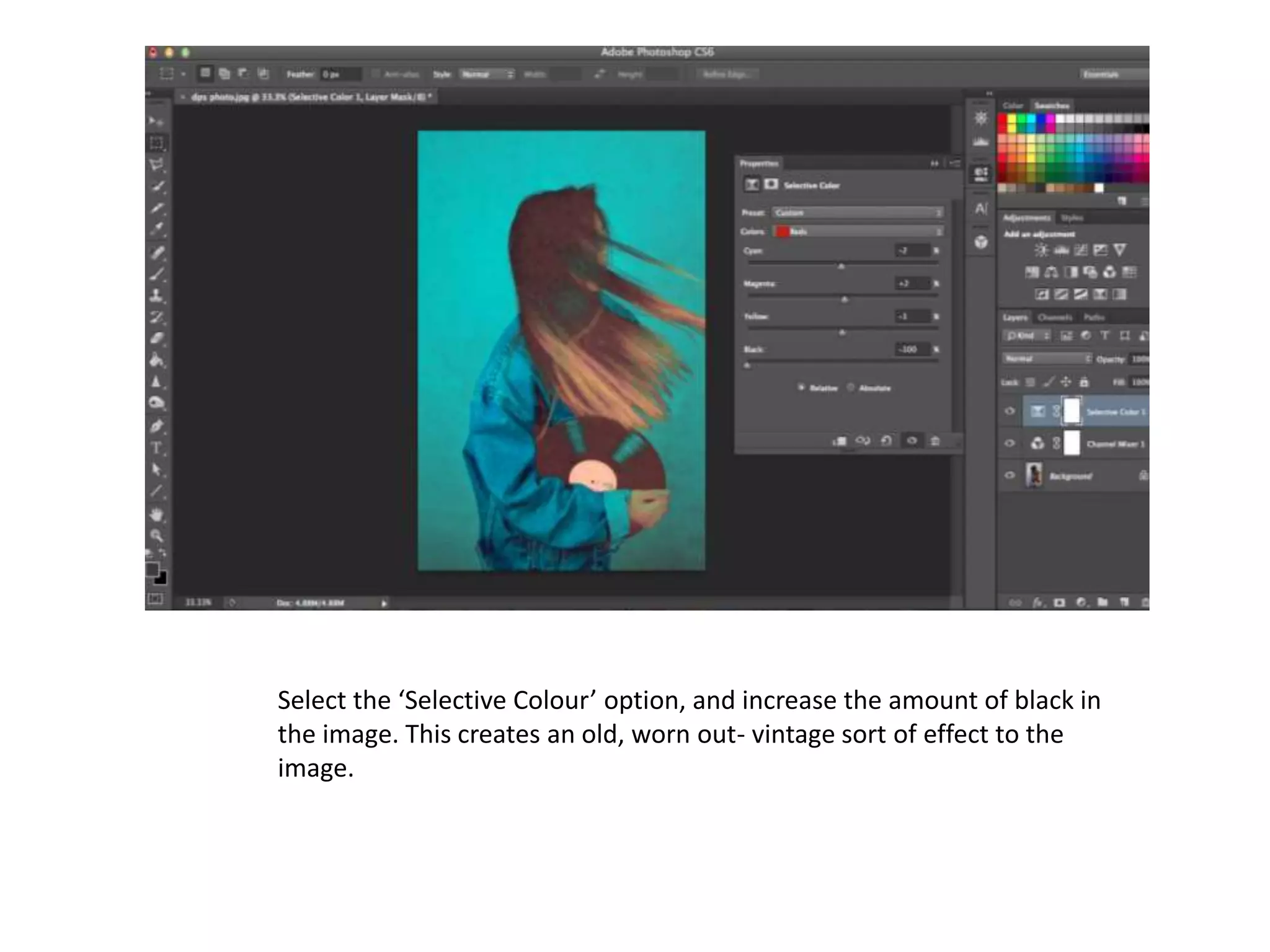
Task: Click the Add to selection option icon
Action: tap(224, 74)
